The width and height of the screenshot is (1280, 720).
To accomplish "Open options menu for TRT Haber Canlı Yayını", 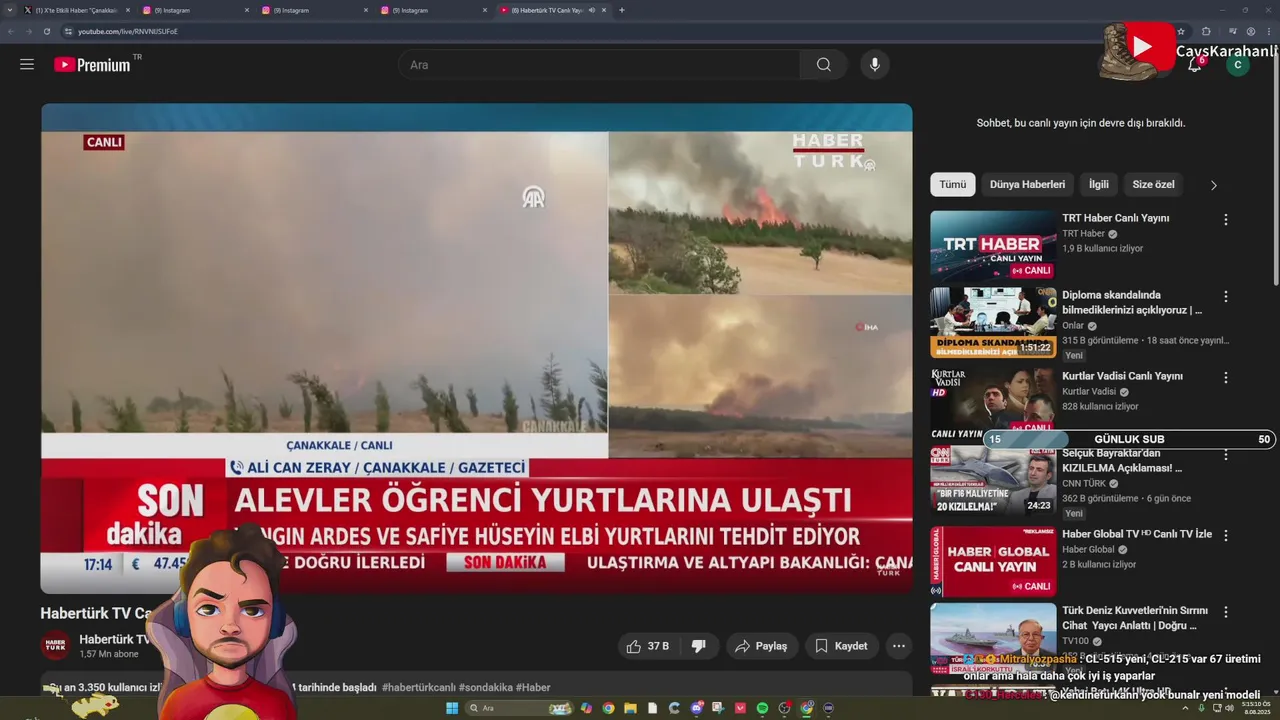I will pos(1226,219).
